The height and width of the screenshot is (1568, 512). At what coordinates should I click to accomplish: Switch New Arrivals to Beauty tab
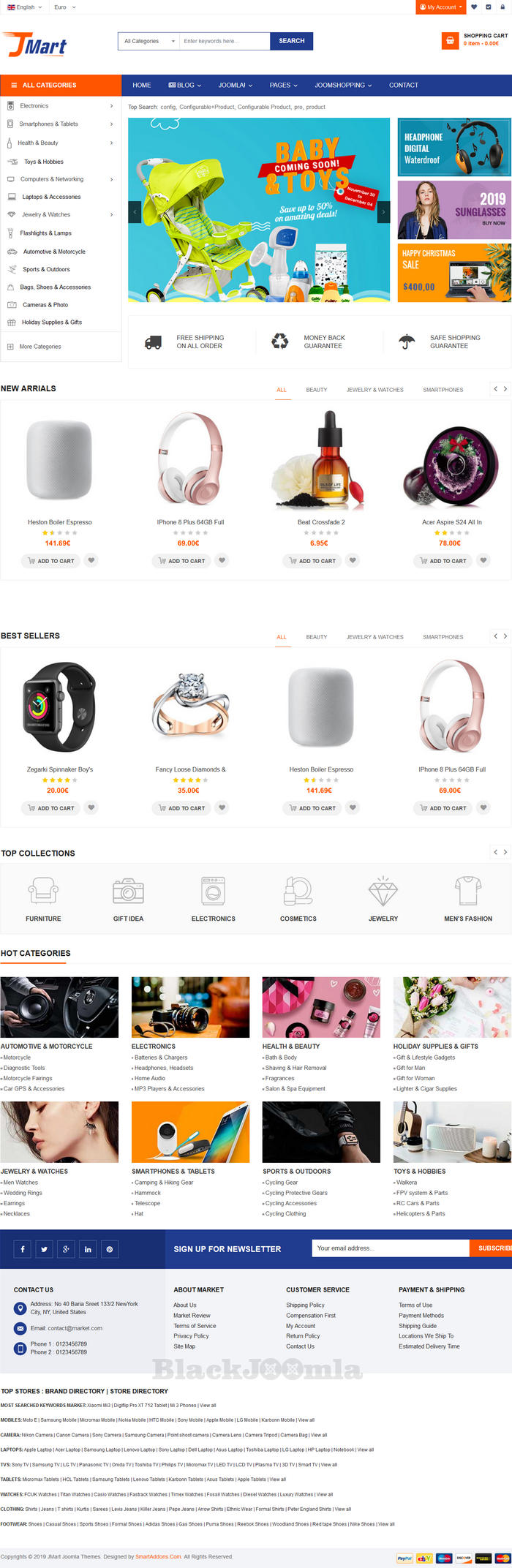[317, 390]
